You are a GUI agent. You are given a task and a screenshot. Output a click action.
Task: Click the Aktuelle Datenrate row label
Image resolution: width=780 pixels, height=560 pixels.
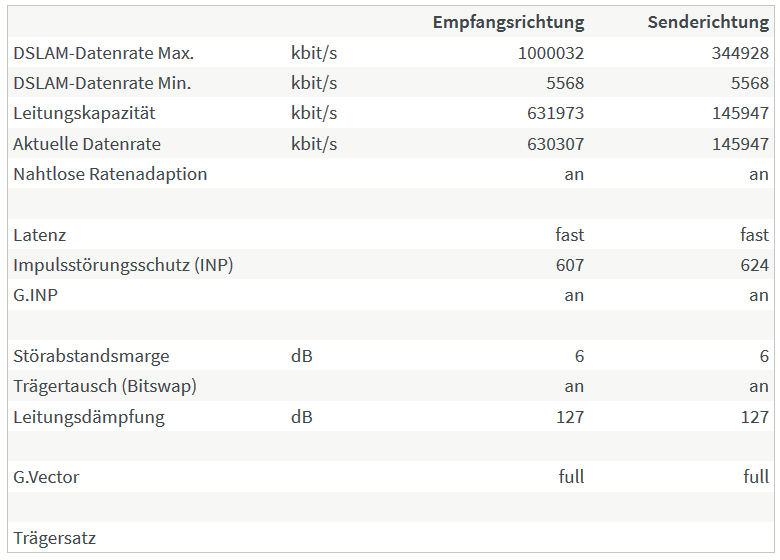tap(87, 144)
